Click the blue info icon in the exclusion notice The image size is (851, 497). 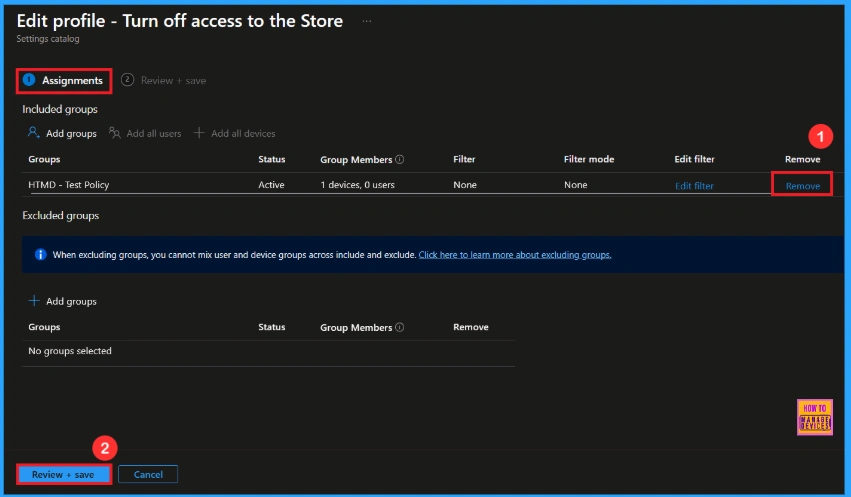click(40, 254)
